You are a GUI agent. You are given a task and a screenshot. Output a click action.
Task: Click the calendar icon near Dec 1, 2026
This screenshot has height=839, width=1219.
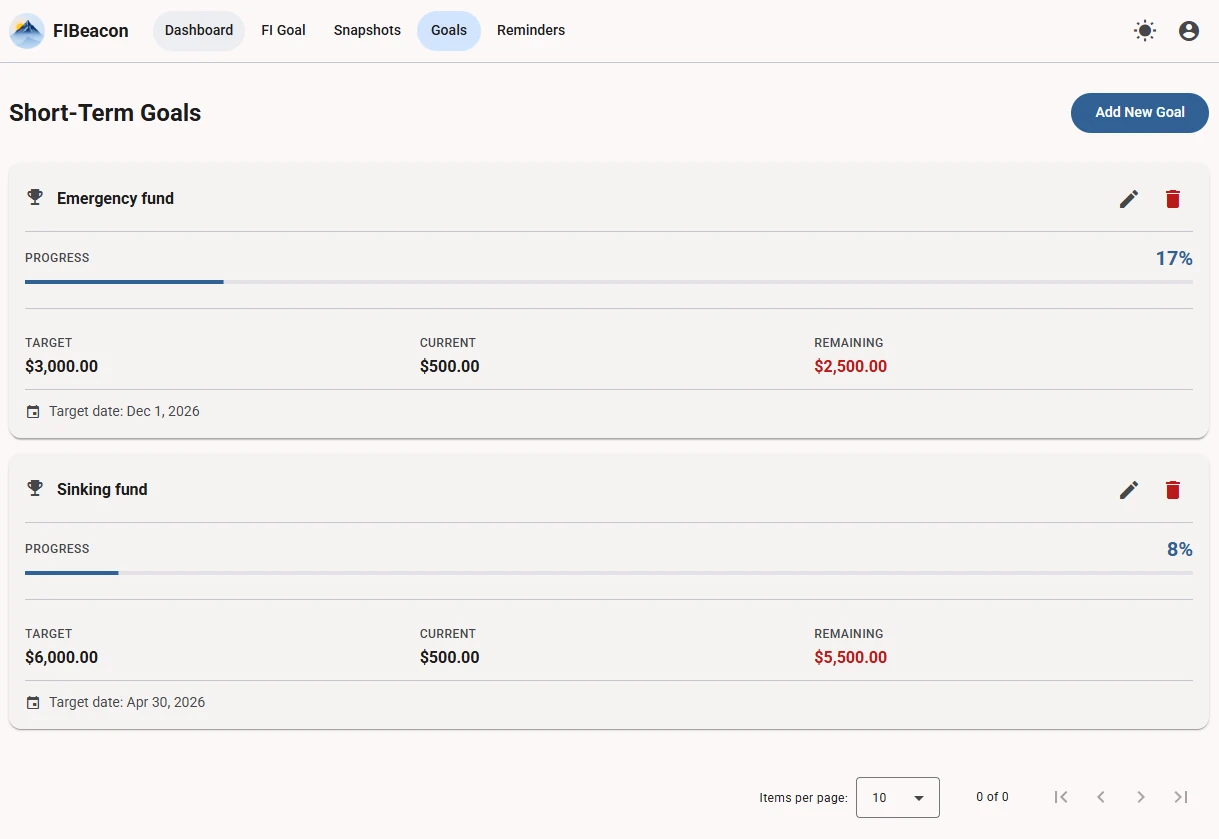pos(34,410)
